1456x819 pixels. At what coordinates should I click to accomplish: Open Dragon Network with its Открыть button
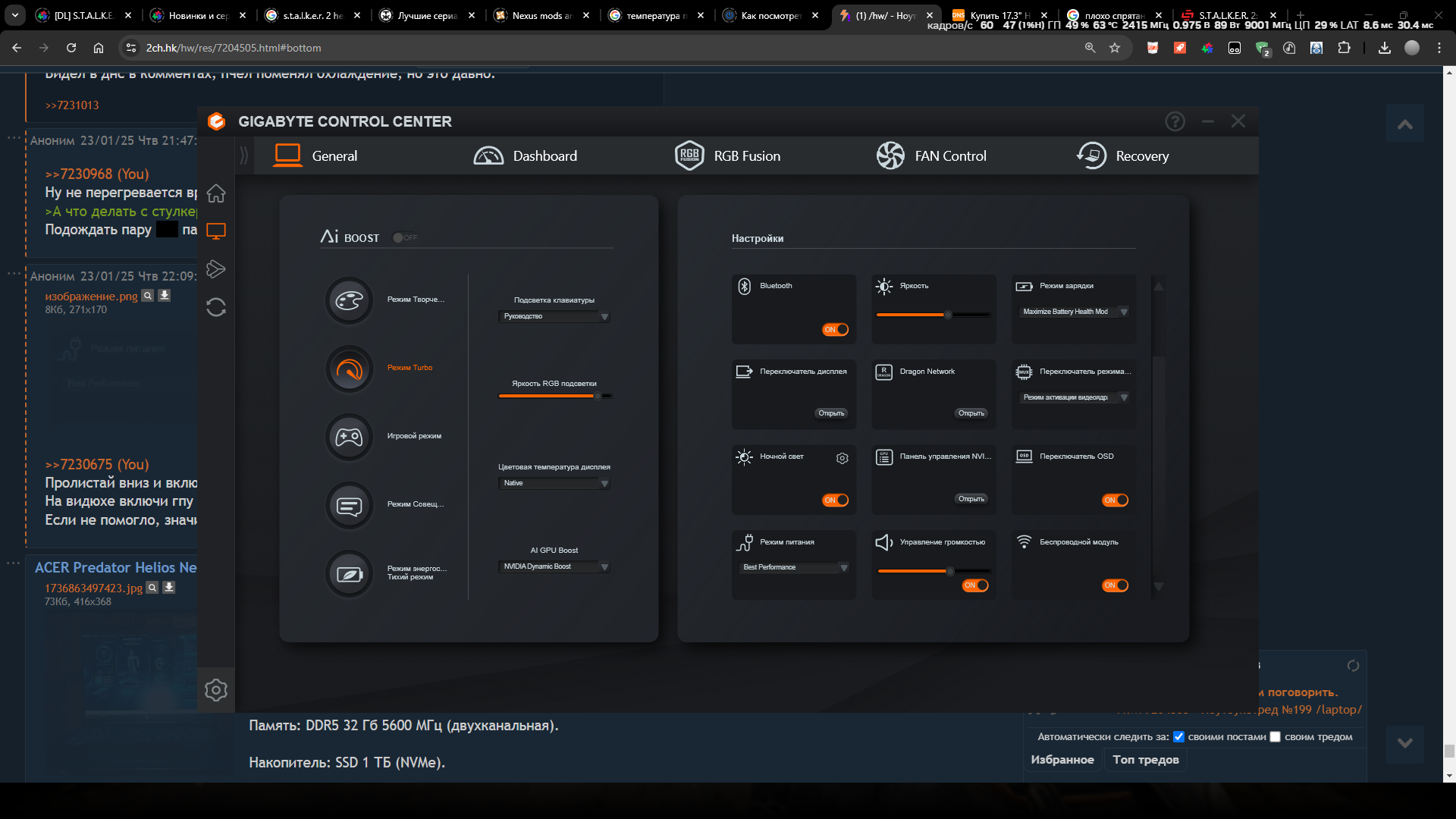pyautogui.click(x=971, y=413)
